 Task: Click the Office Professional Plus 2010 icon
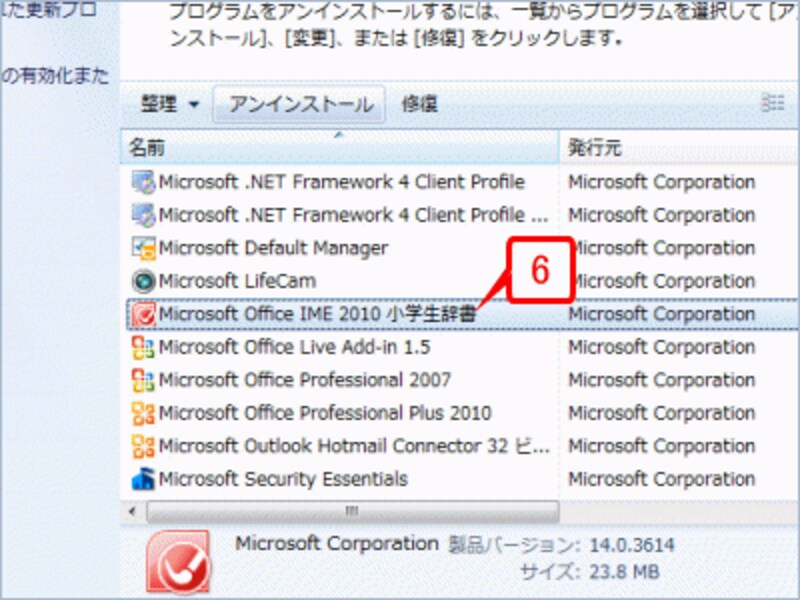pyautogui.click(x=143, y=413)
